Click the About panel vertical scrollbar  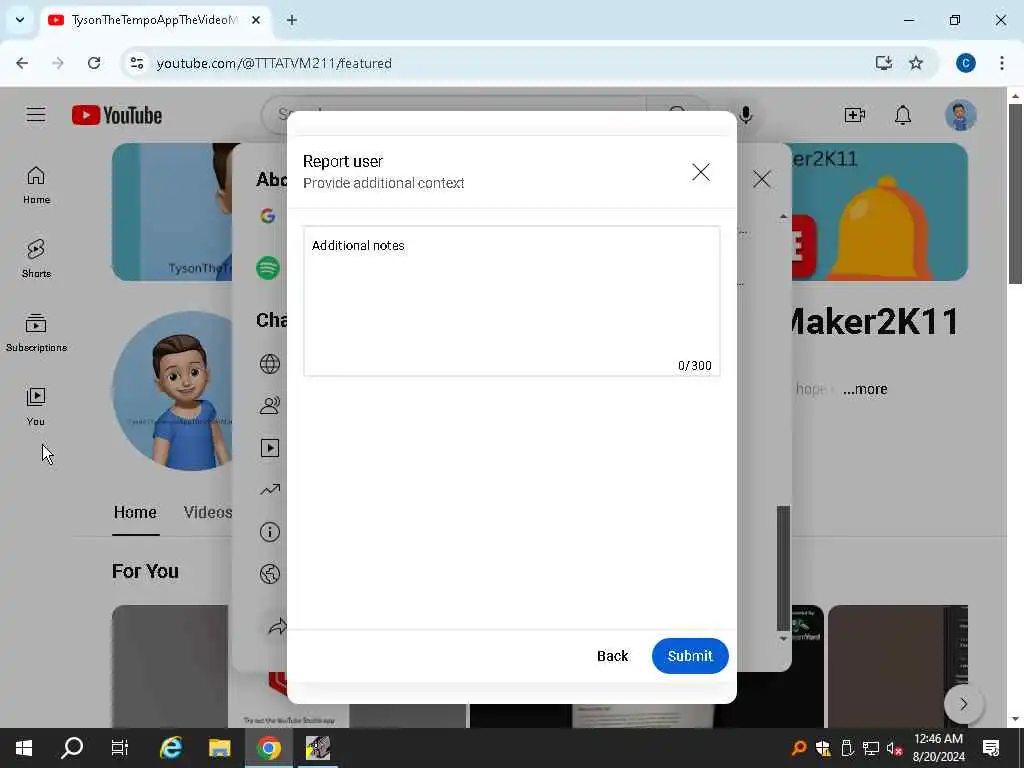[x=783, y=568]
